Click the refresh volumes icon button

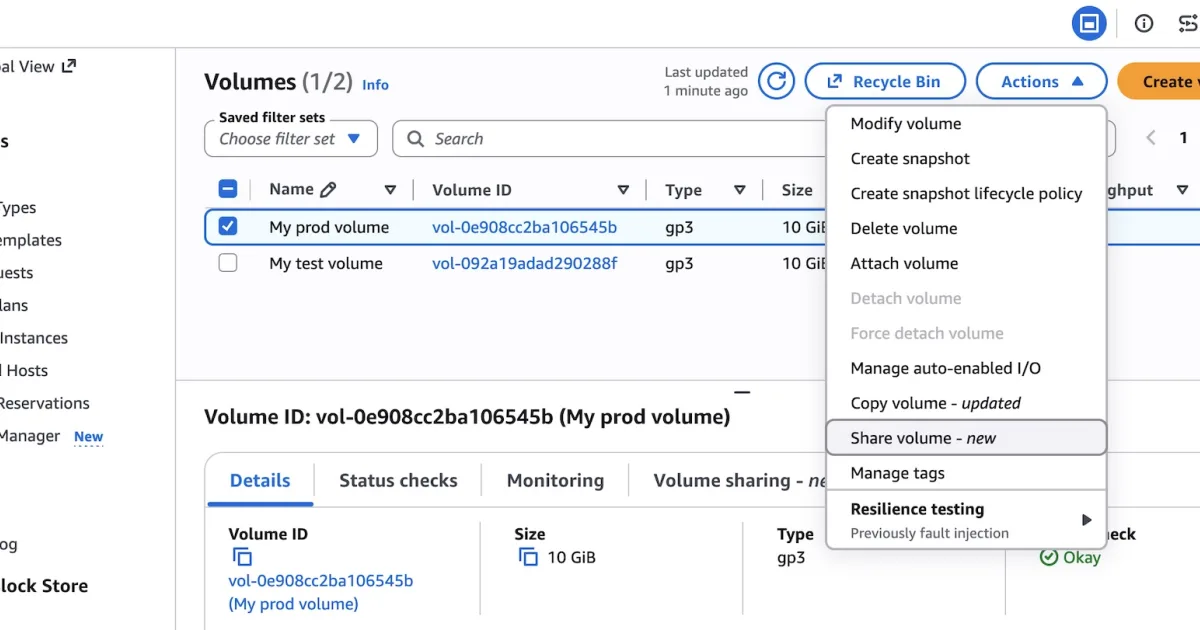click(776, 81)
